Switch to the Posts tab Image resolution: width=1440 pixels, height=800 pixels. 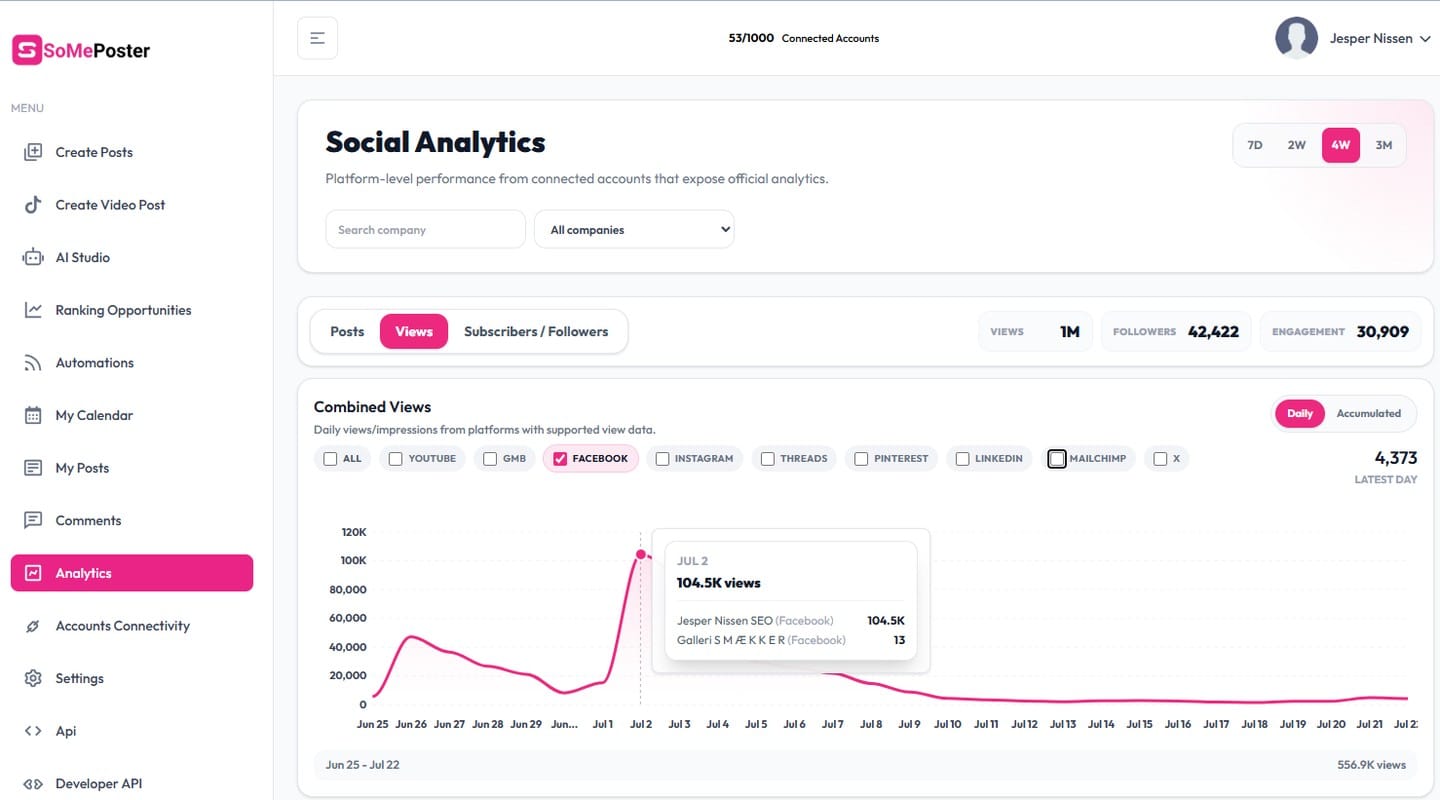(347, 331)
